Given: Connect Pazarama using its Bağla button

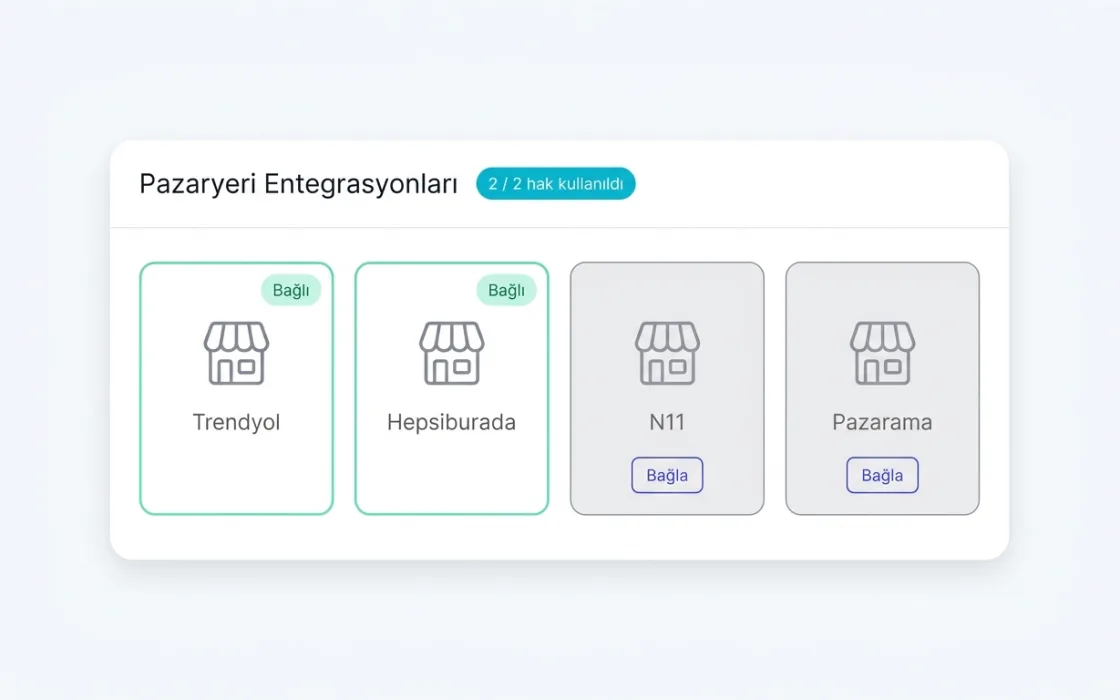Looking at the screenshot, I should 882,475.
